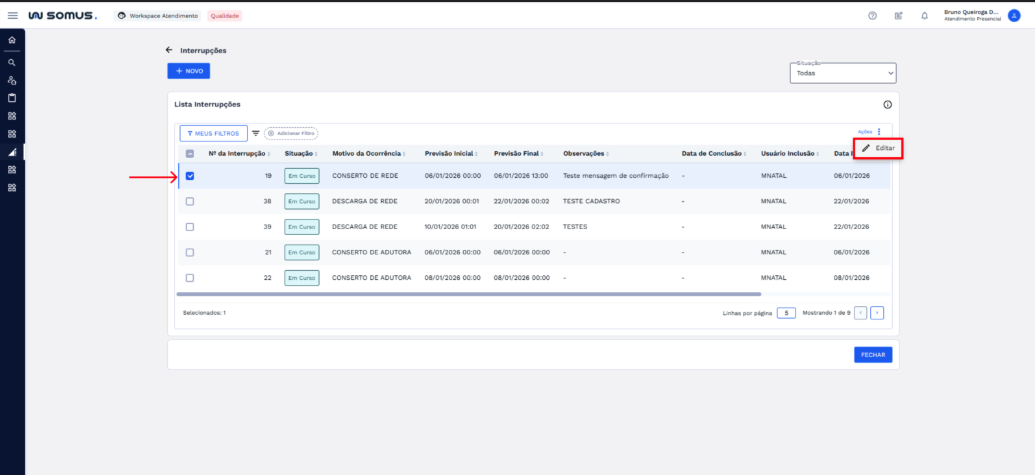Open the Situação dropdown showing Todas
Viewport: 1035px width, 475px height.
click(x=843, y=73)
